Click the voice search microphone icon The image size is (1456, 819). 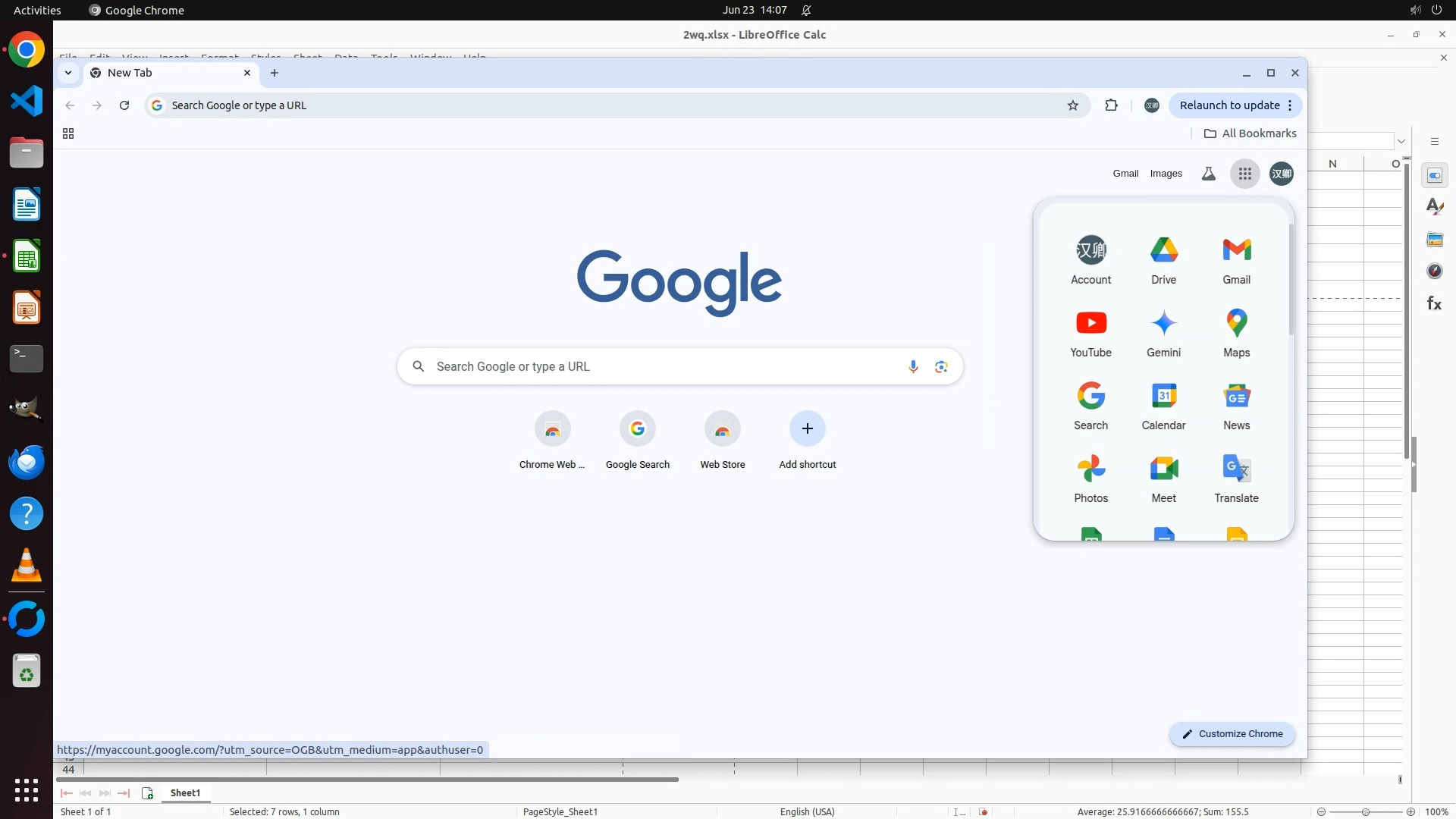click(x=913, y=366)
